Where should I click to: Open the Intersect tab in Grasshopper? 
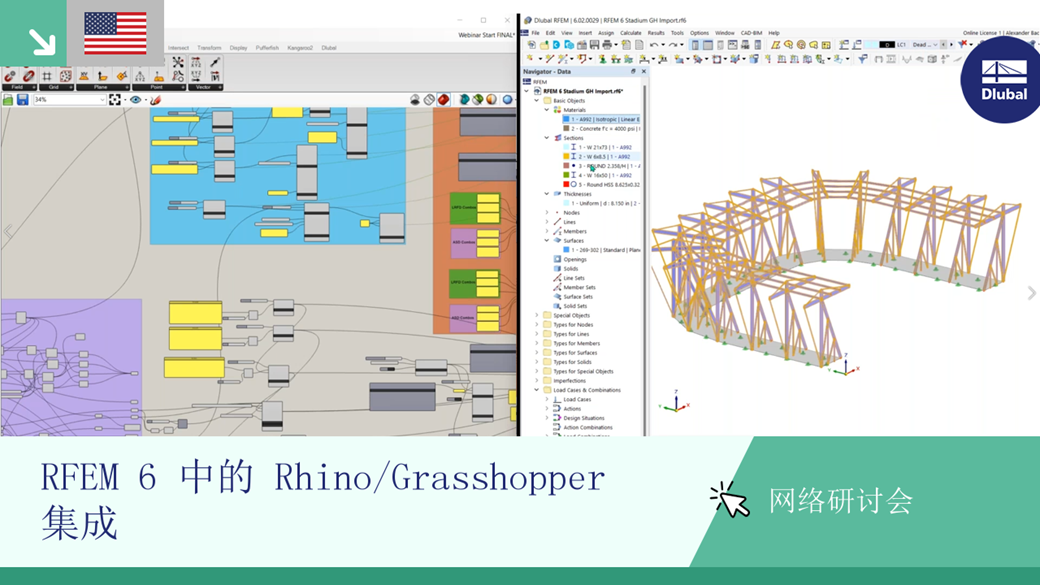(178, 48)
